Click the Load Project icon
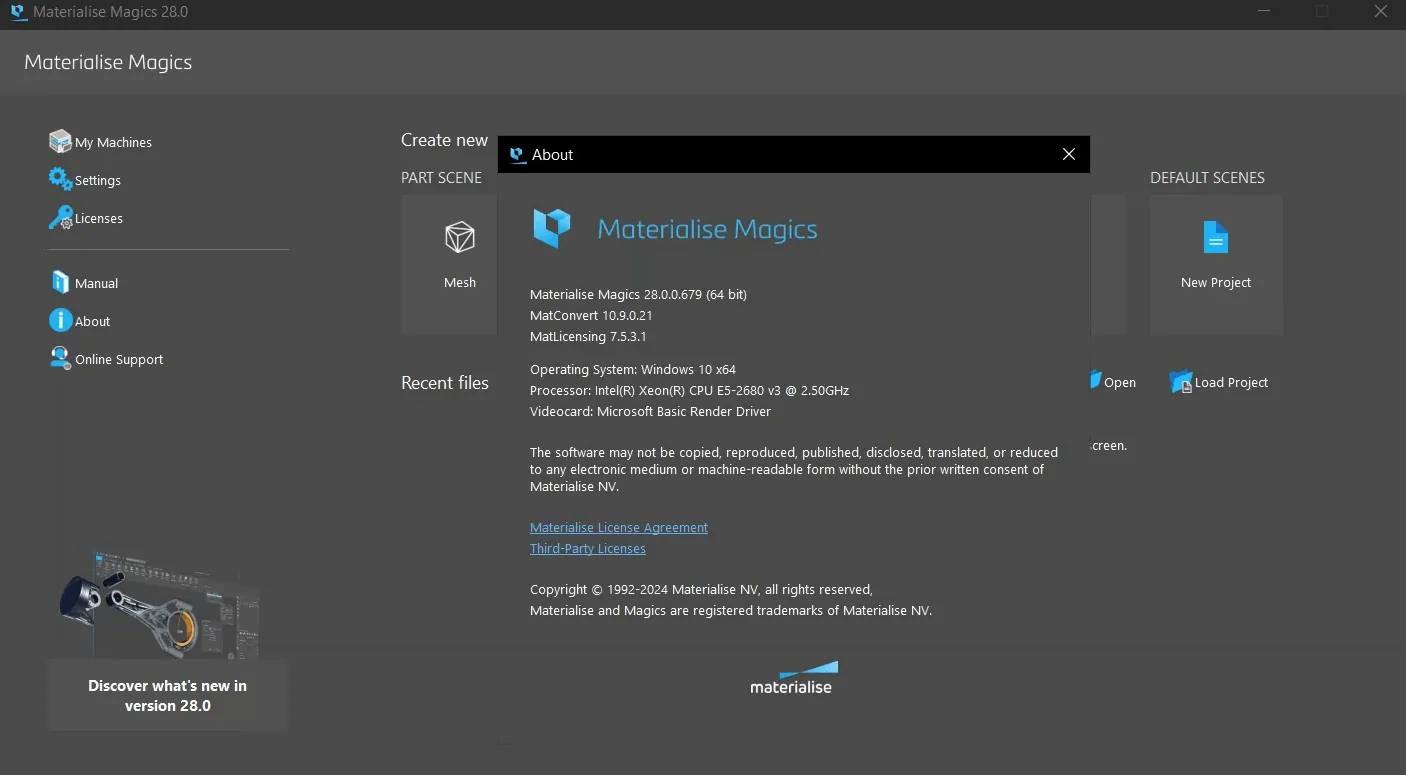 (1181, 382)
